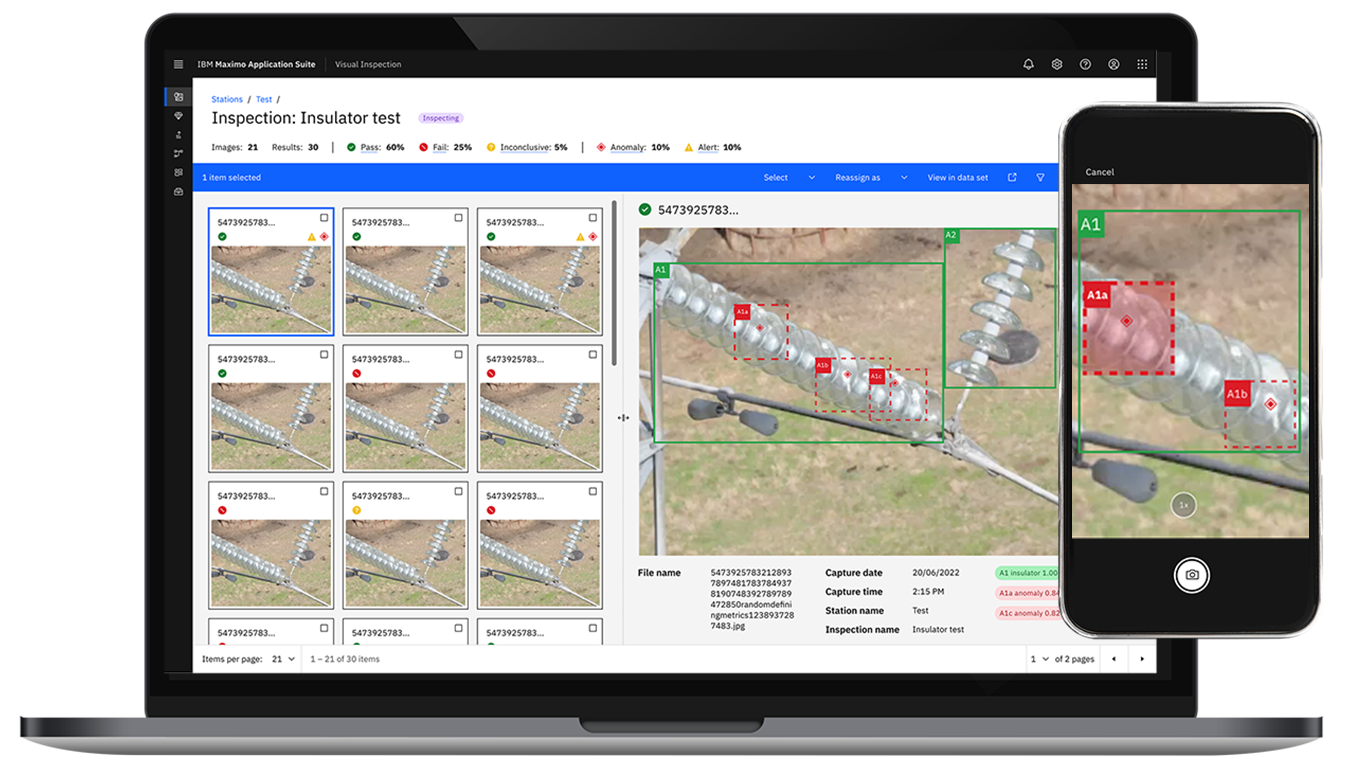Tap the 1x zoom control in the phone camera view
1366x770 pixels.
click(1183, 505)
